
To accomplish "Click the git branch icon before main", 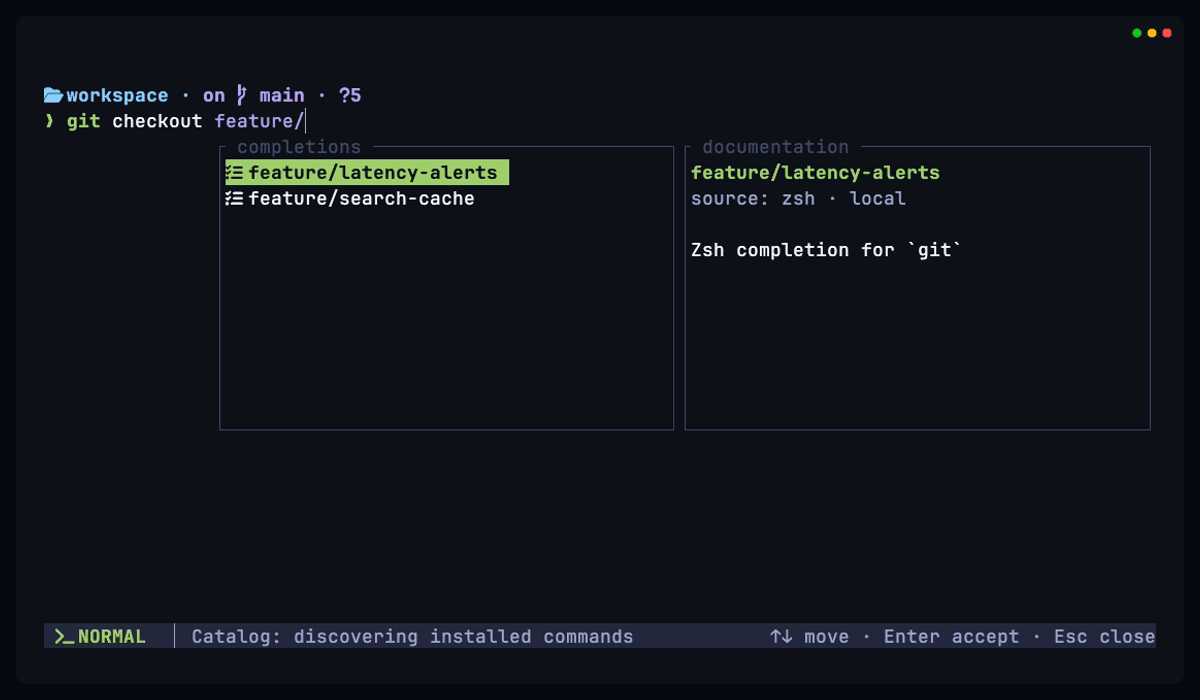I will [241, 95].
